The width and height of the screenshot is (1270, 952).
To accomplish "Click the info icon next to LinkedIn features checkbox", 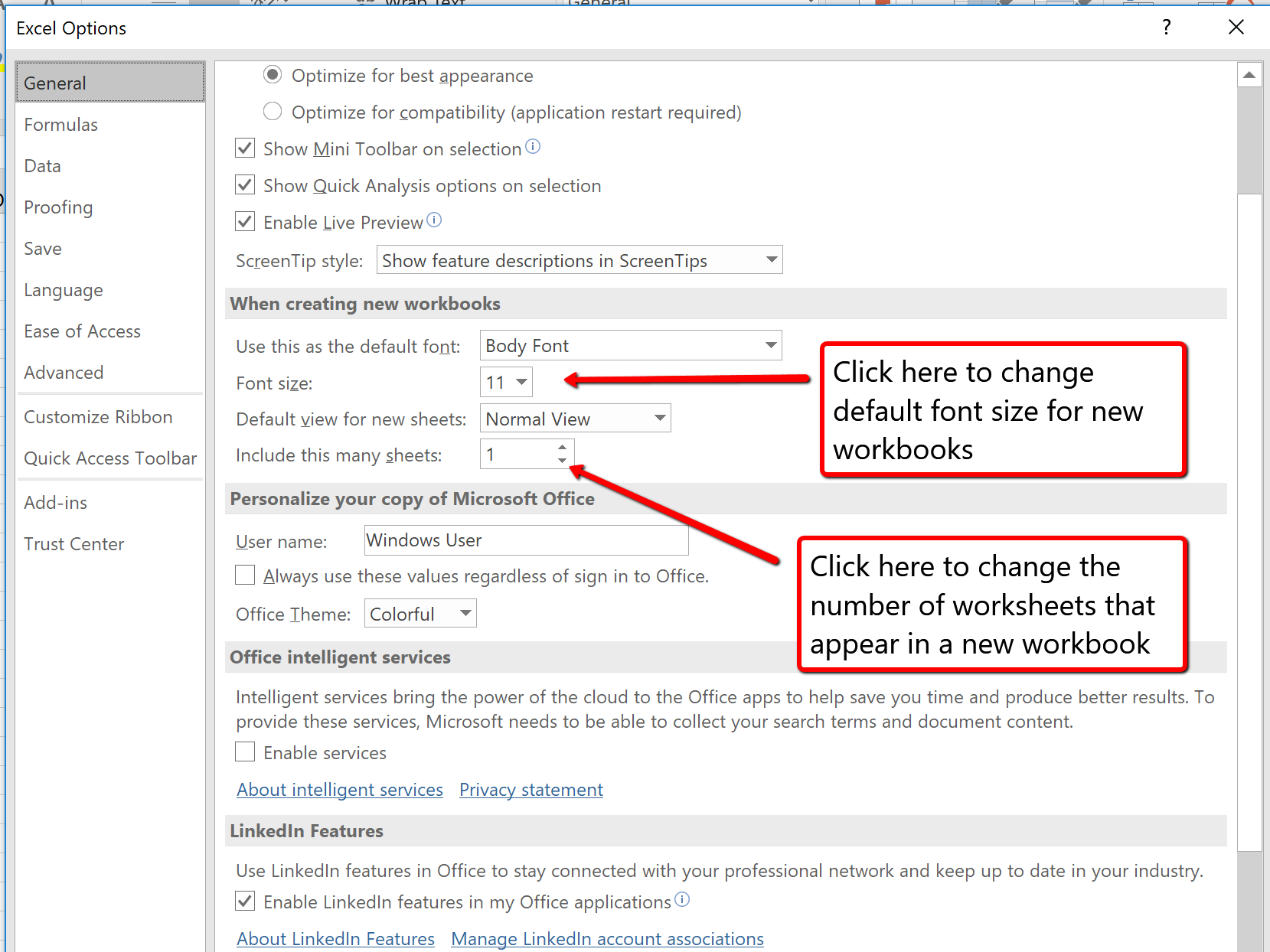I will point(682,899).
